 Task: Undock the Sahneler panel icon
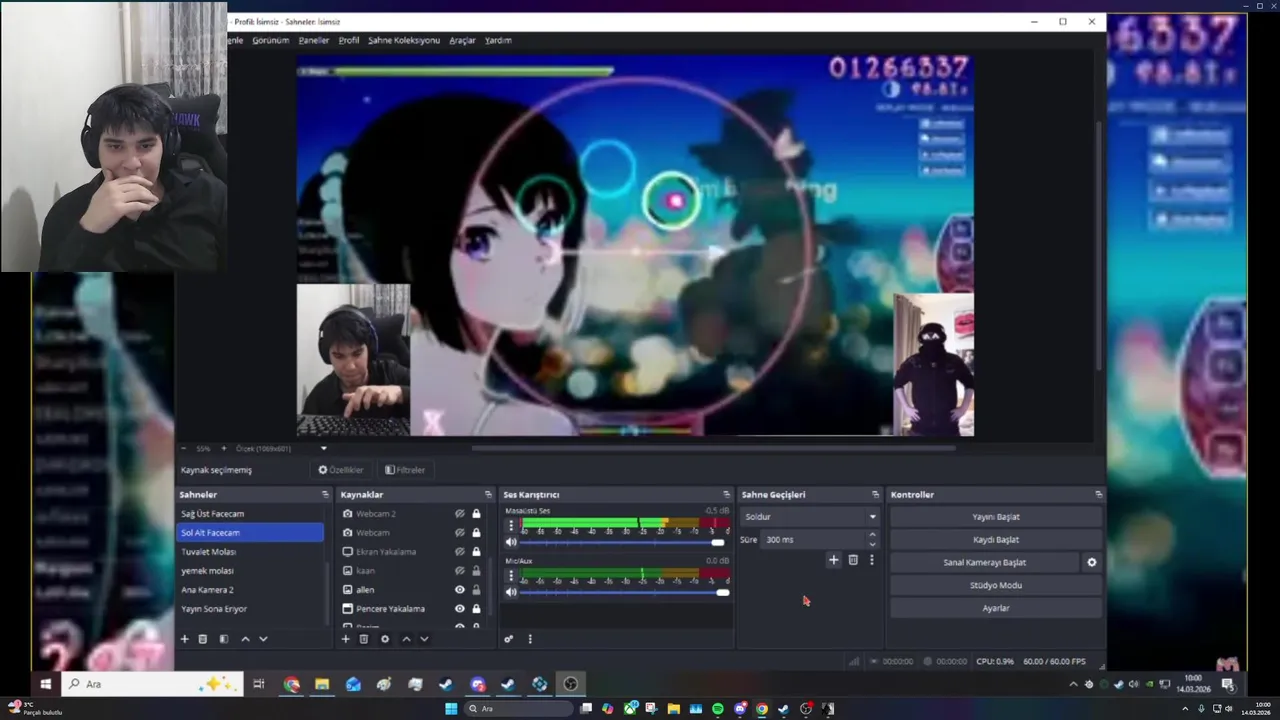click(324, 494)
